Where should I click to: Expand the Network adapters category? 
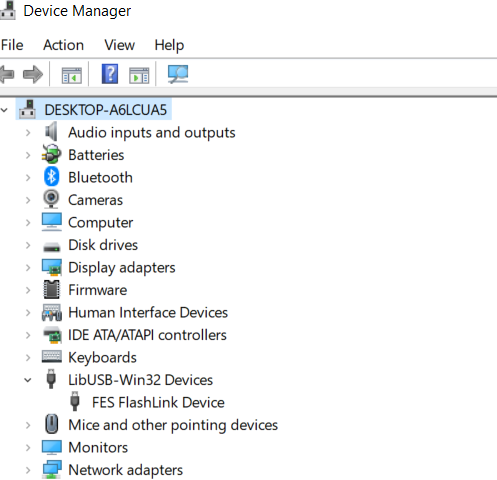(x=28, y=470)
